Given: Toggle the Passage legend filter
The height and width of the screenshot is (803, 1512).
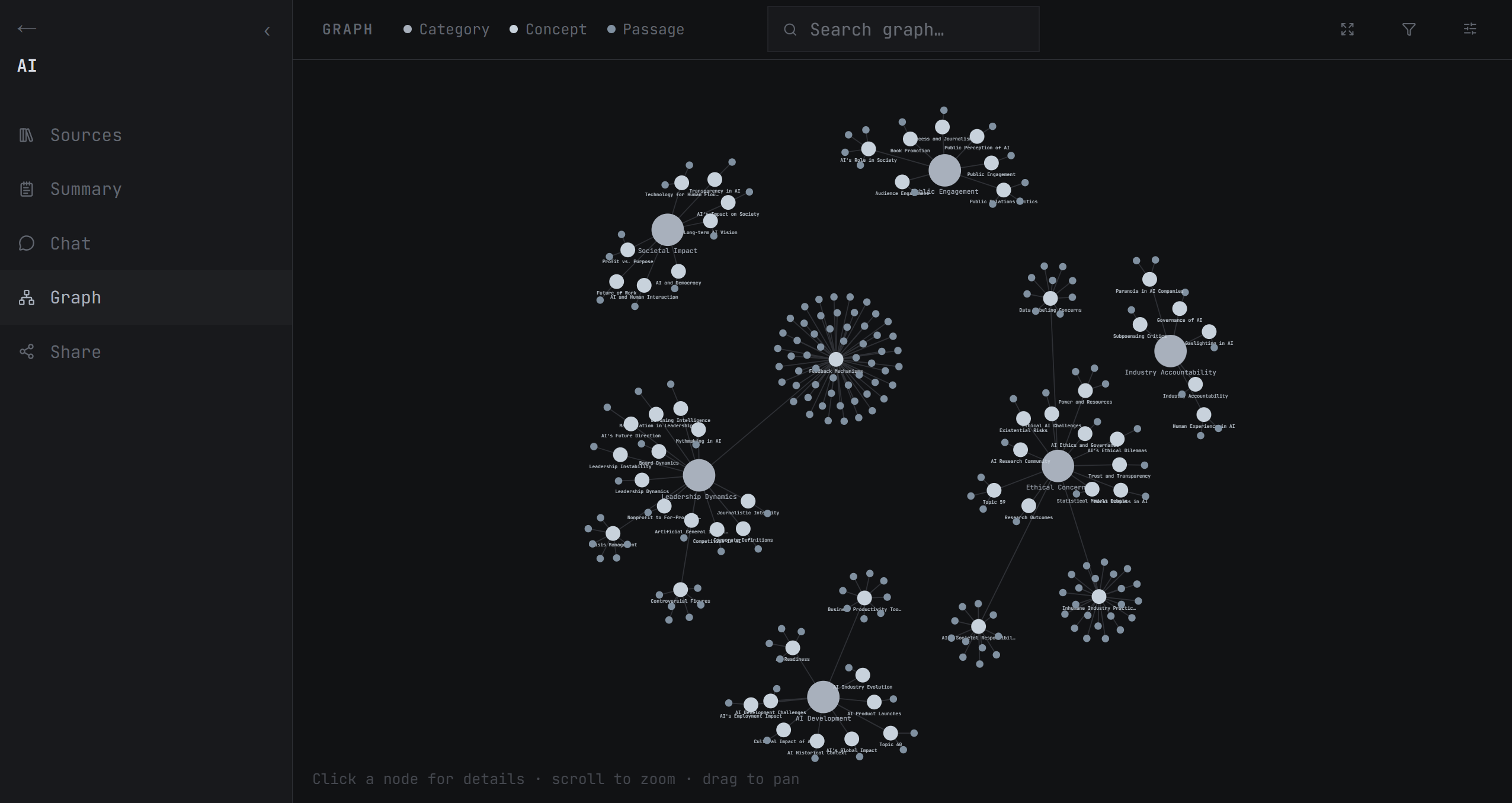Looking at the screenshot, I should pyautogui.click(x=646, y=30).
